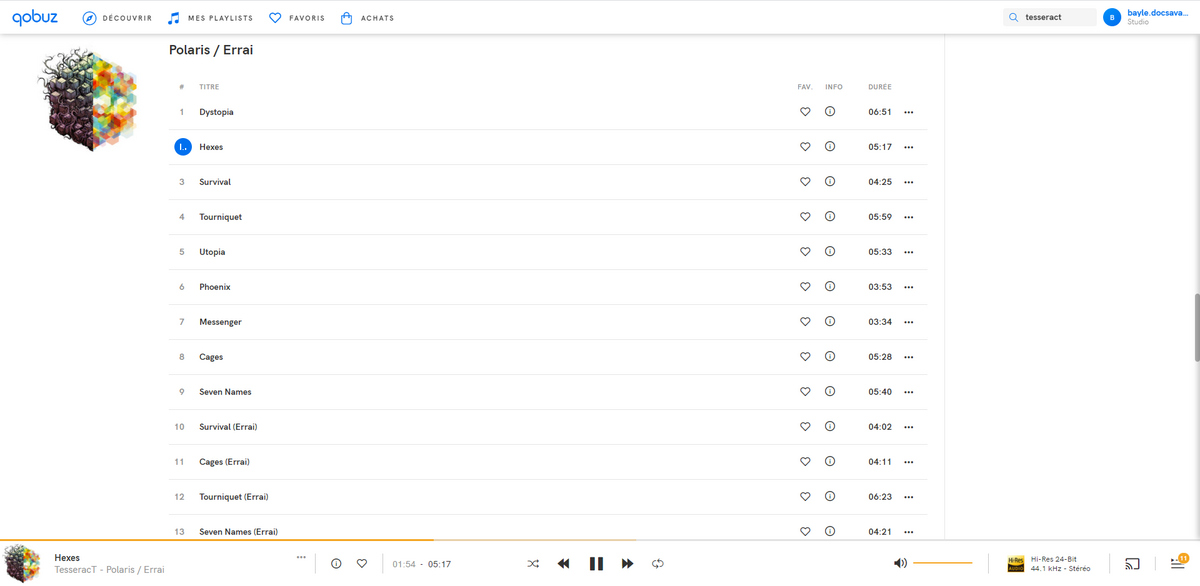The image size is (1200, 586).
Task: Open info icon for Survival 04:25
Action: click(x=830, y=182)
